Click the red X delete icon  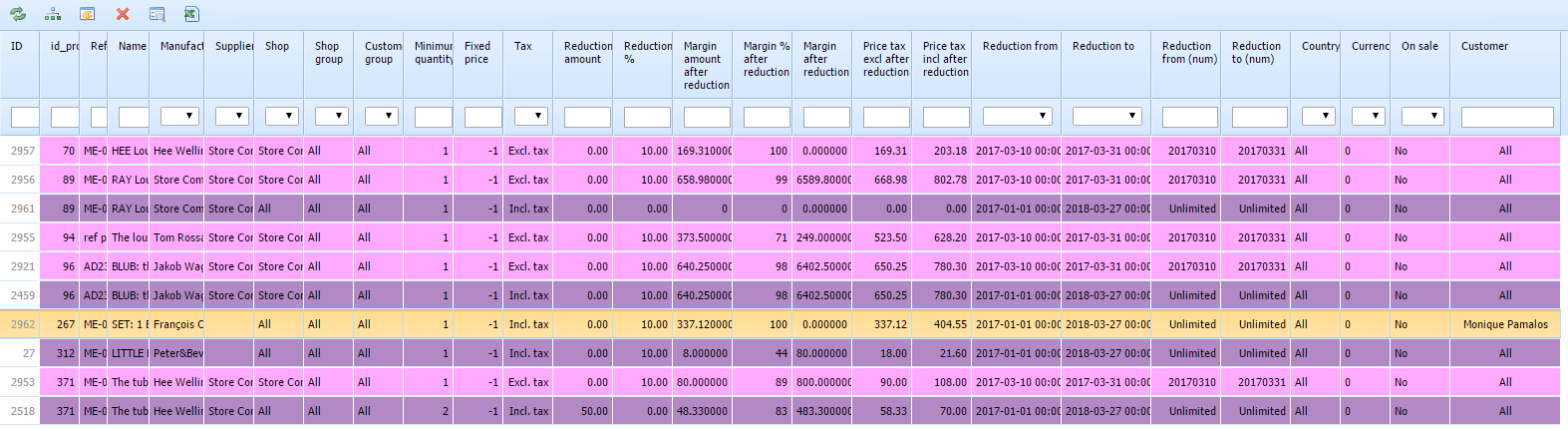pyautogui.click(x=123, y=14)
